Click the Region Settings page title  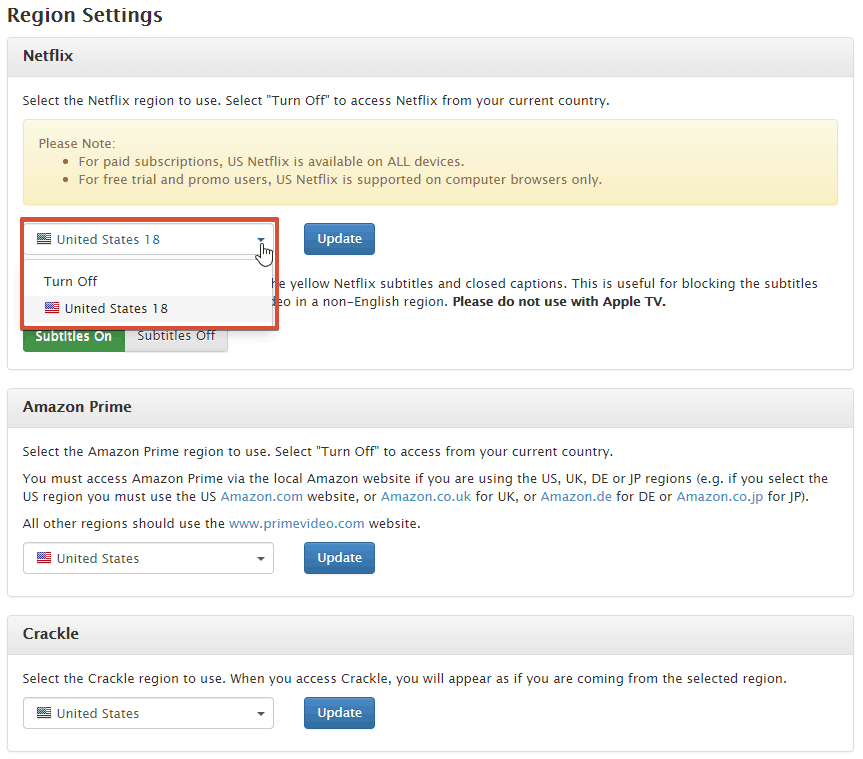click(x=85, y=15)
